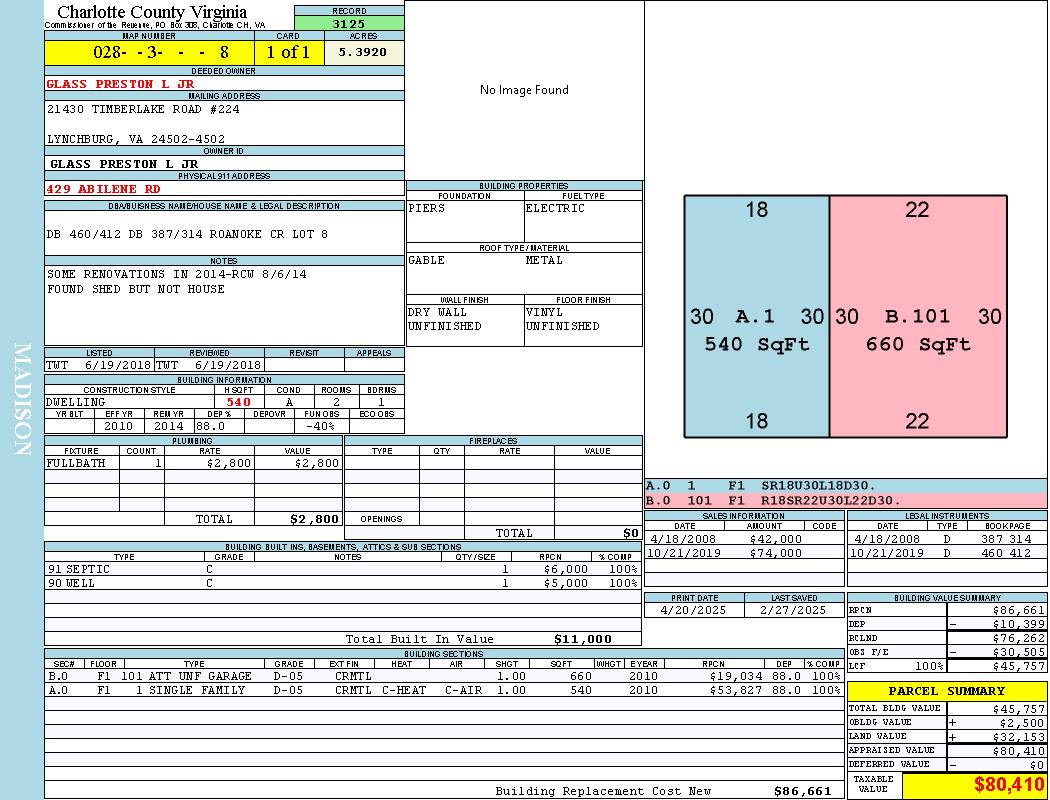Click the note SOME RENOVATIONS IN 2014
Screen dimensions: 1050x800
[177, 274]
